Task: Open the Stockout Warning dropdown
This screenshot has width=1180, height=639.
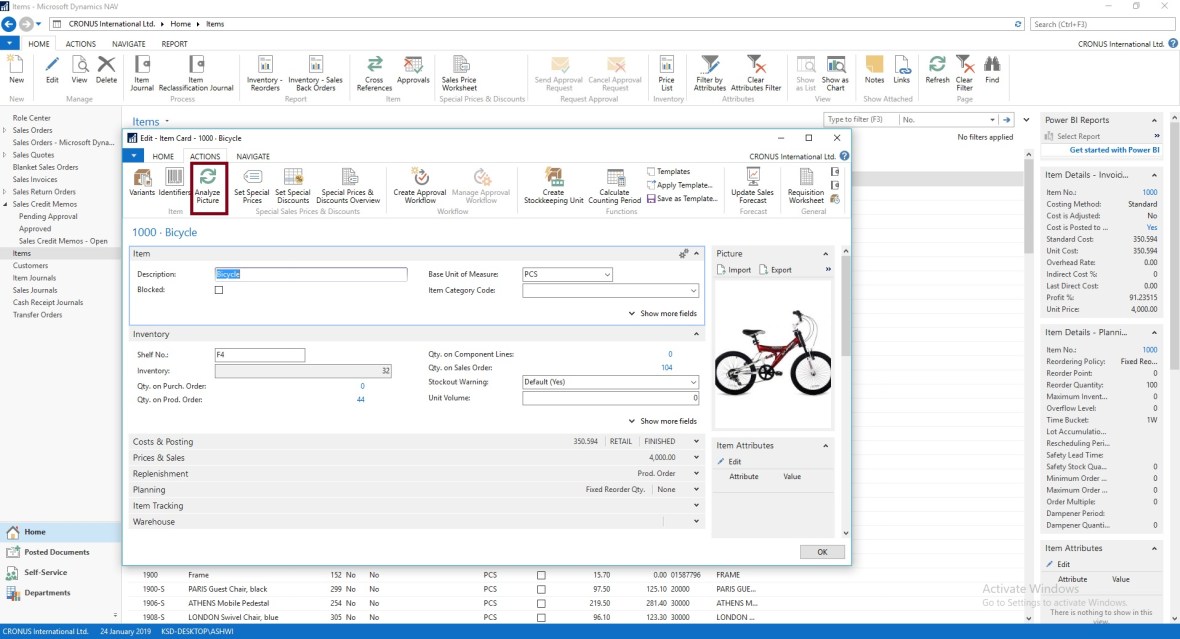Action: point(693,382)
